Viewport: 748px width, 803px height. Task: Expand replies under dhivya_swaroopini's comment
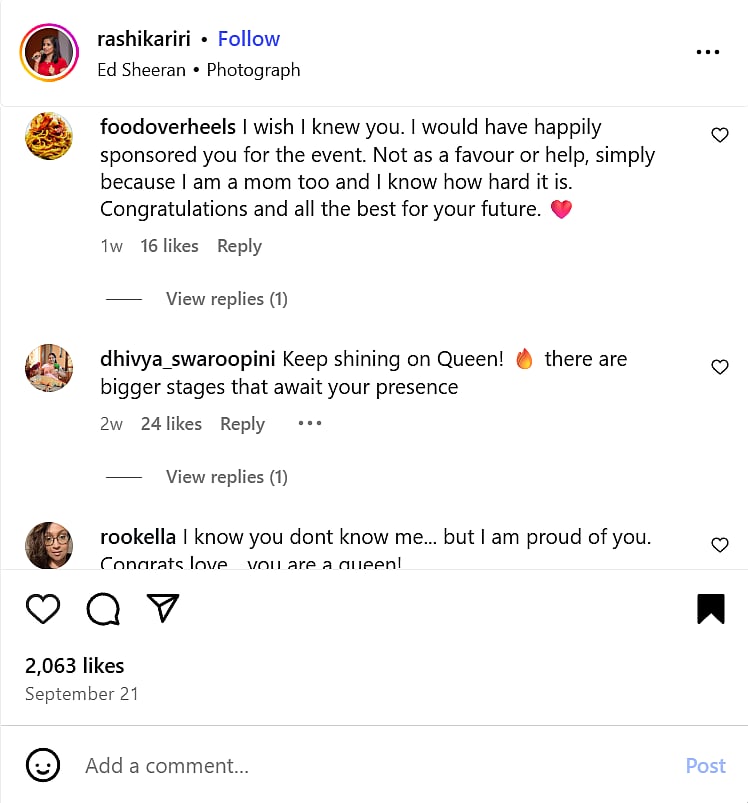pyautogui.click(x=226, y=477)
